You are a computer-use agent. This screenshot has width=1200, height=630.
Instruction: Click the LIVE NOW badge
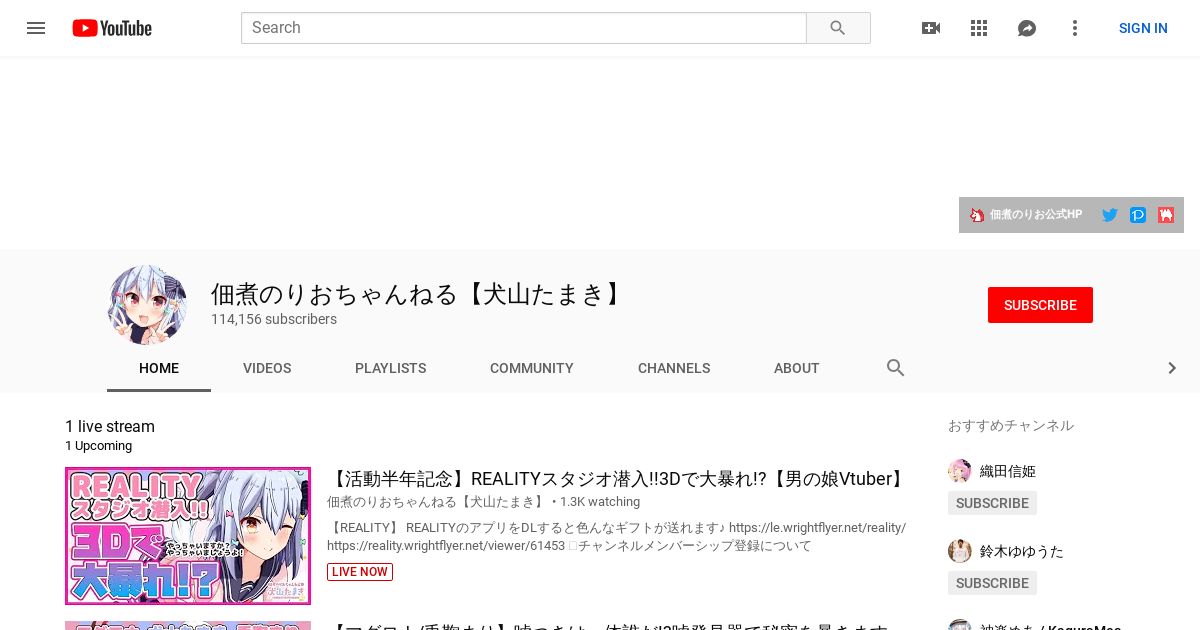[360, 572]
